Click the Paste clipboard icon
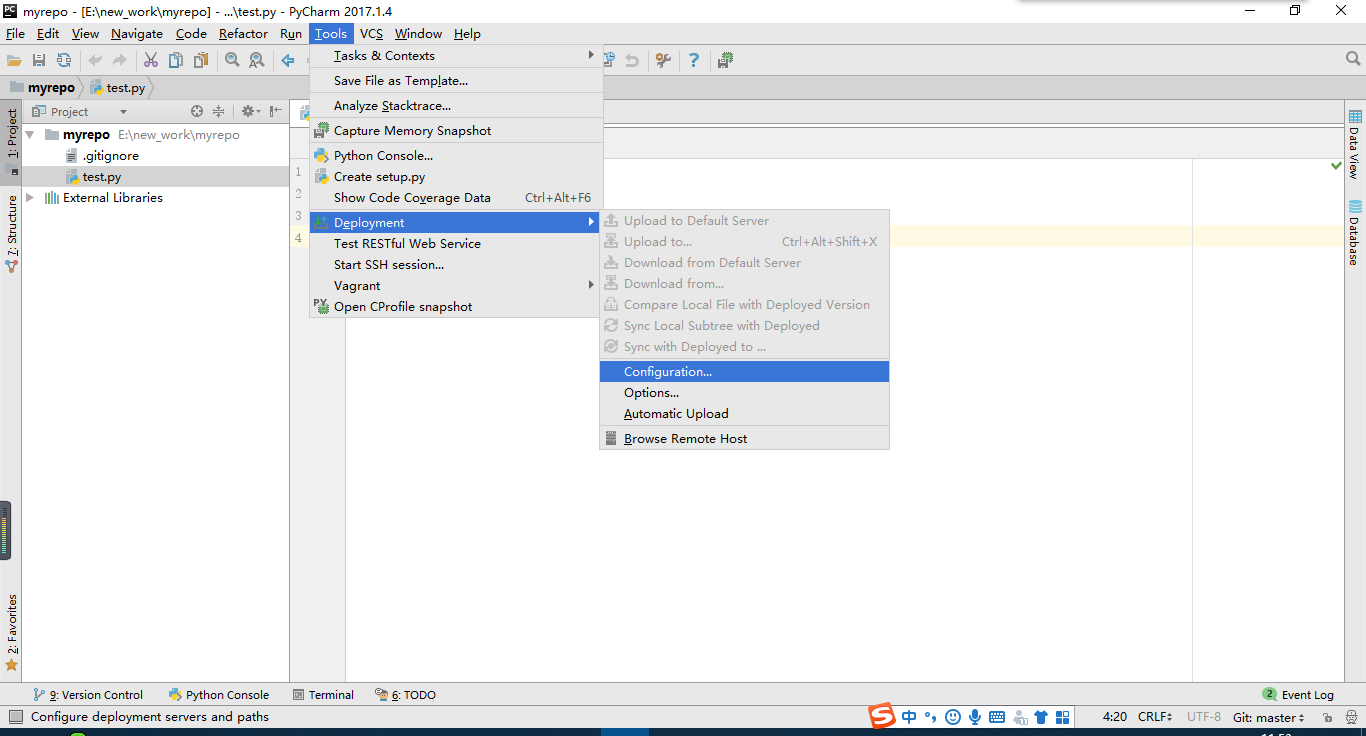The height and width of the screenshot is (736, 1366). [x=201, y=61]
